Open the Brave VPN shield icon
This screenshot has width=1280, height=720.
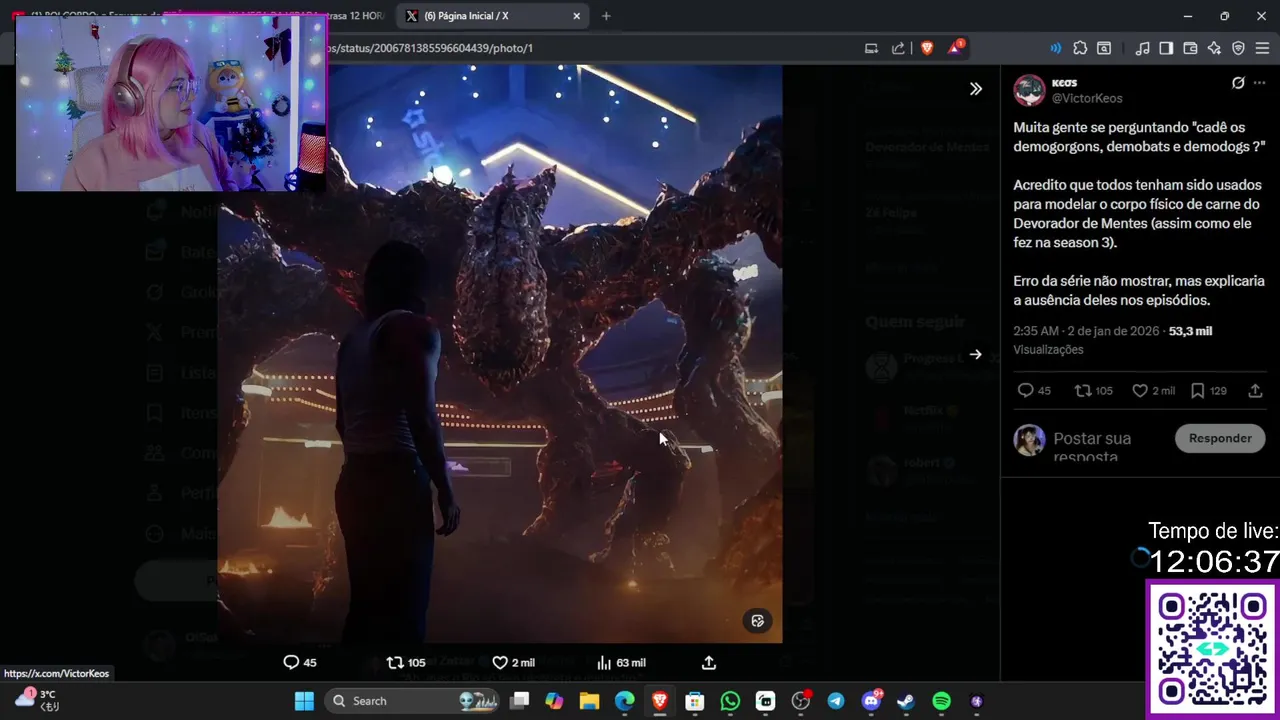[1238, 48]
